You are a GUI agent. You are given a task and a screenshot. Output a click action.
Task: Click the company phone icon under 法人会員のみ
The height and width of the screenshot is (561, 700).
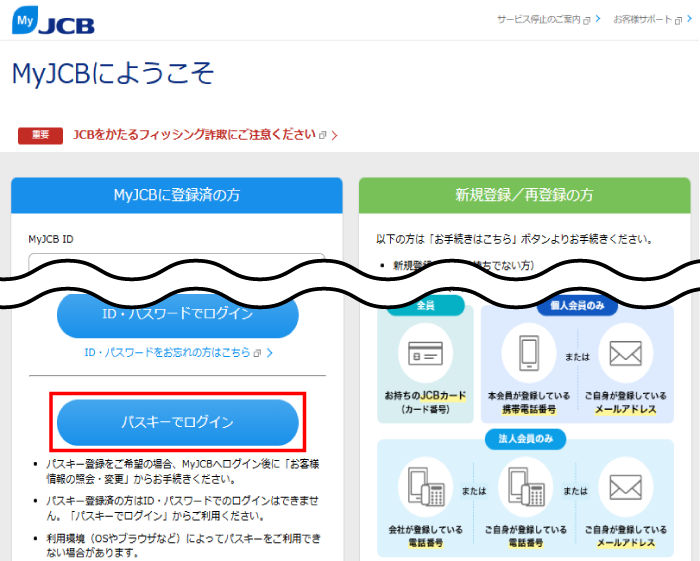point(426,488)
